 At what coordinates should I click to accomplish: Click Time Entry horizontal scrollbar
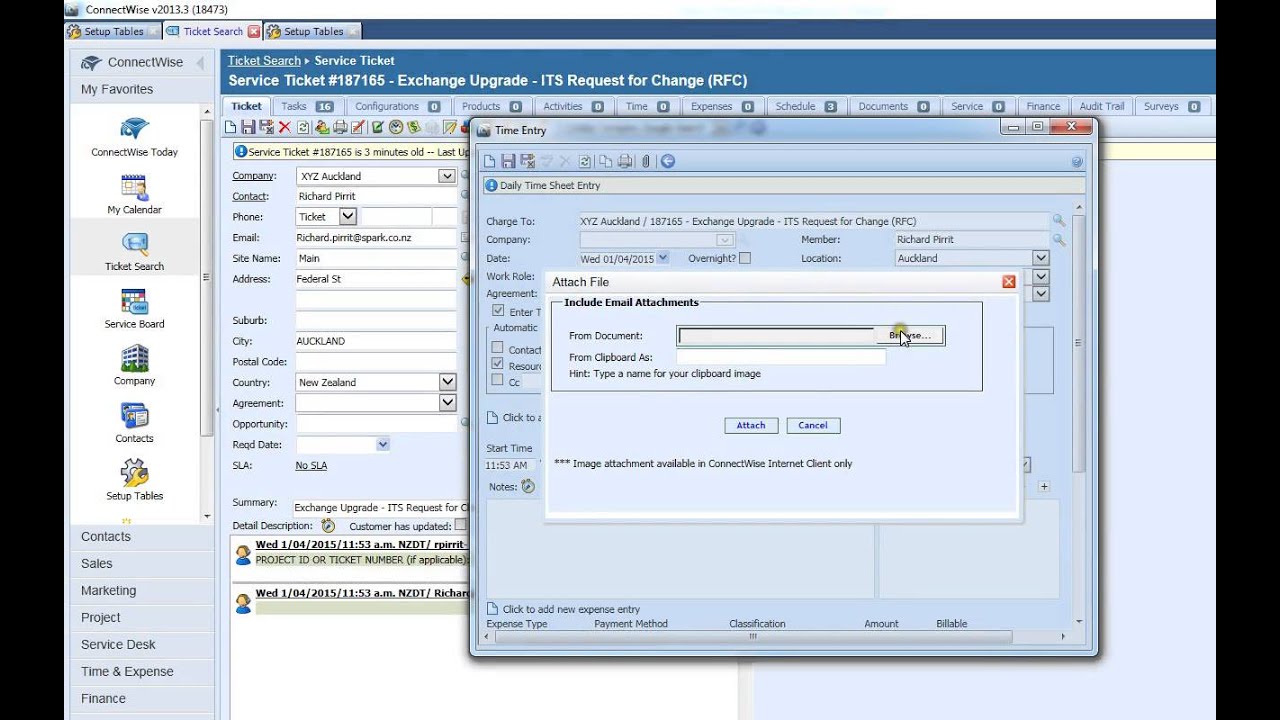(752, 636)
